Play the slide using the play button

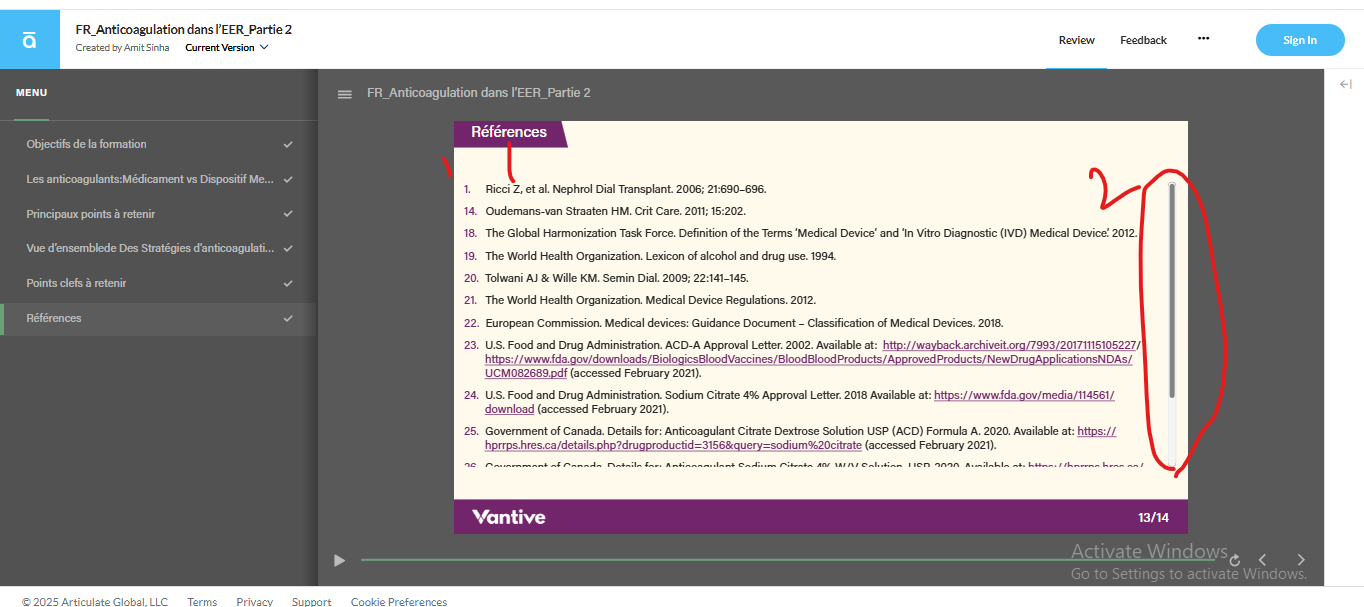click(x=339, y=560)
